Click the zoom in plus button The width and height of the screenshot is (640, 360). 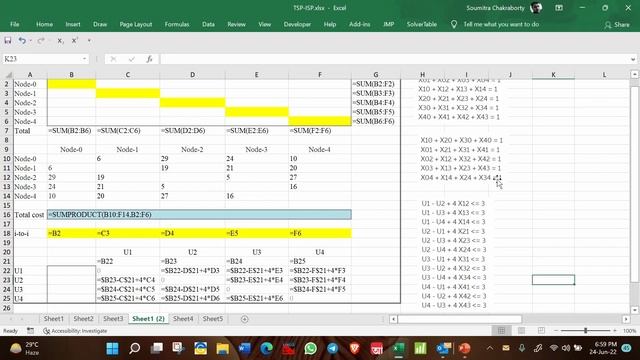tap(615, 331)
